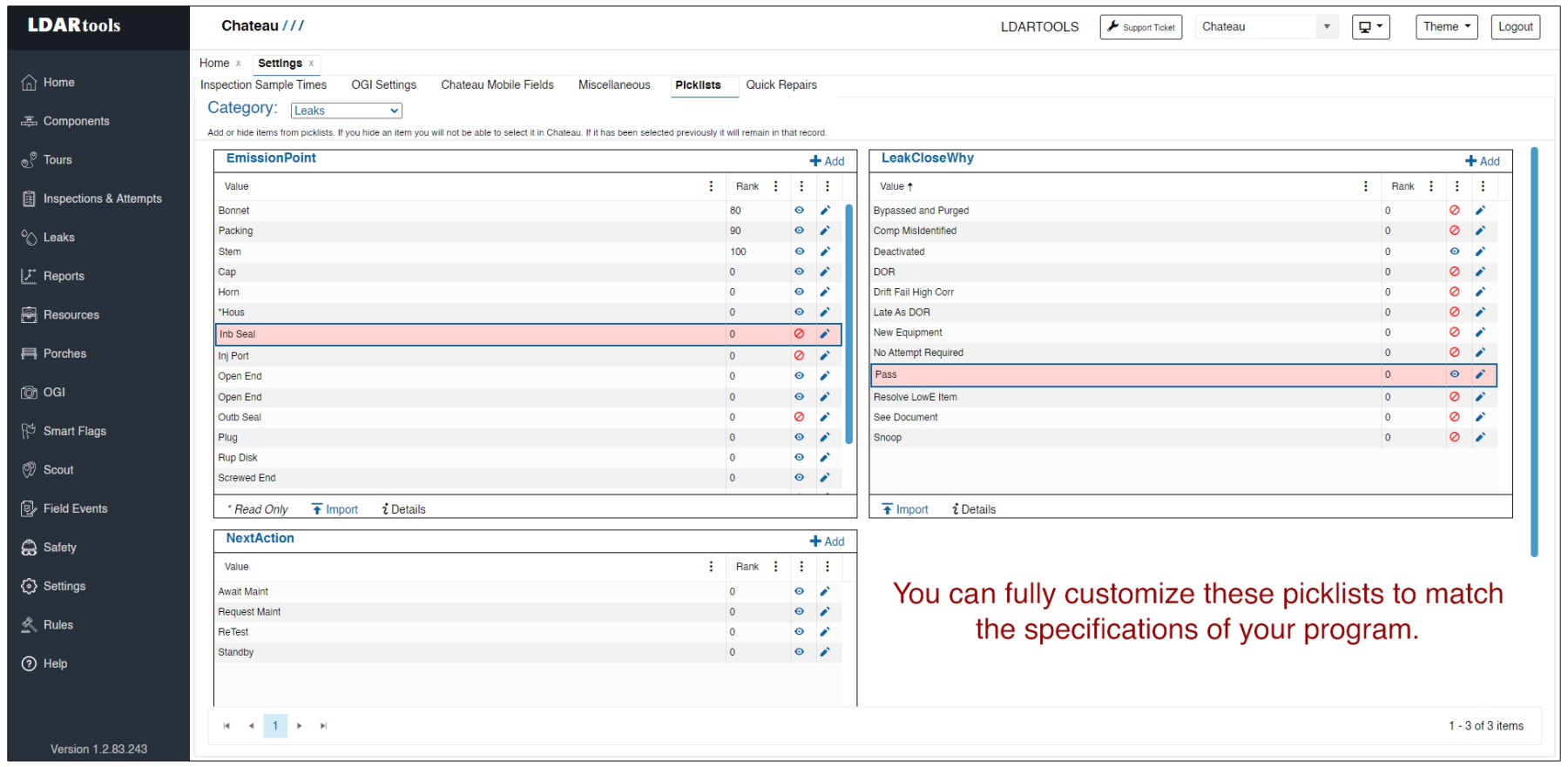Switch to the Home page tab

[x=214, y=63]
